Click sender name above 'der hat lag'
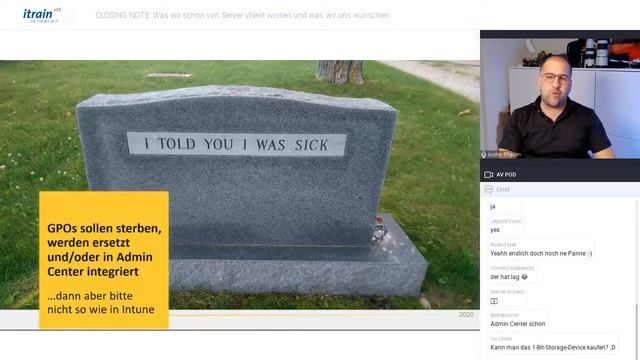The width and height of the screenshot is (640, 360). (512, 268)
